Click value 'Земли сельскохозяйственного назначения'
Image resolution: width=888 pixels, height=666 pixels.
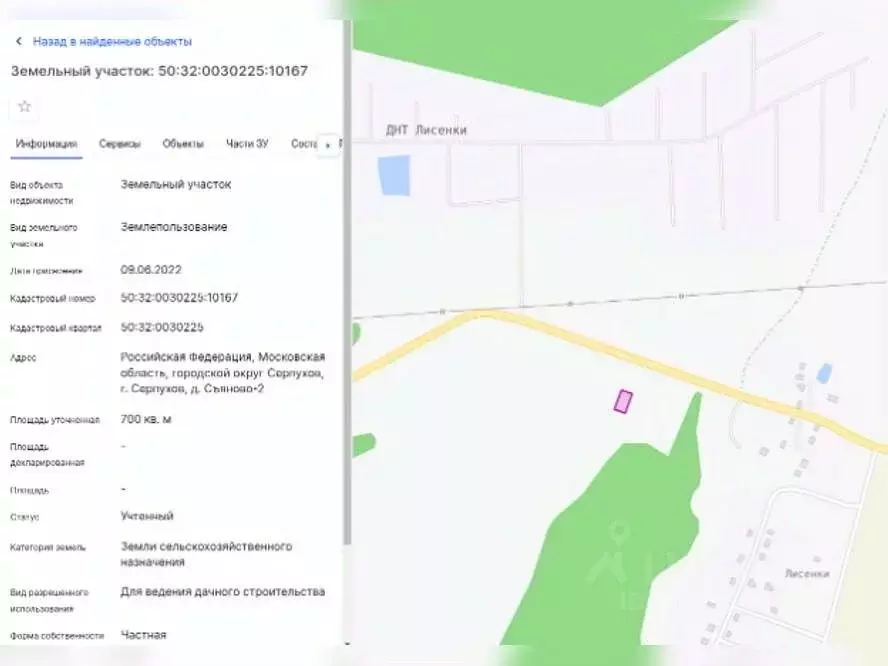tap(206, 554)
